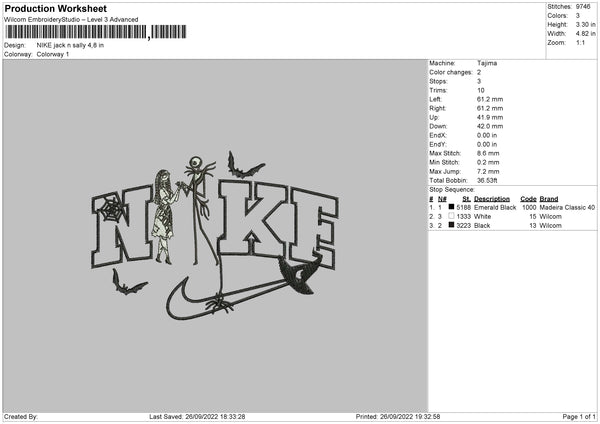Click the Down value 42.0 mm

point(490,126)
